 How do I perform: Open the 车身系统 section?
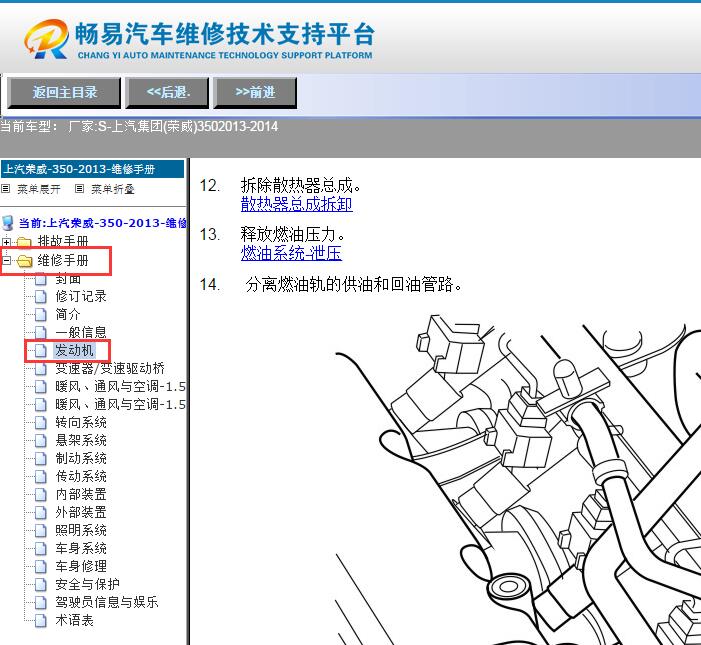click(x=81, y=548)
